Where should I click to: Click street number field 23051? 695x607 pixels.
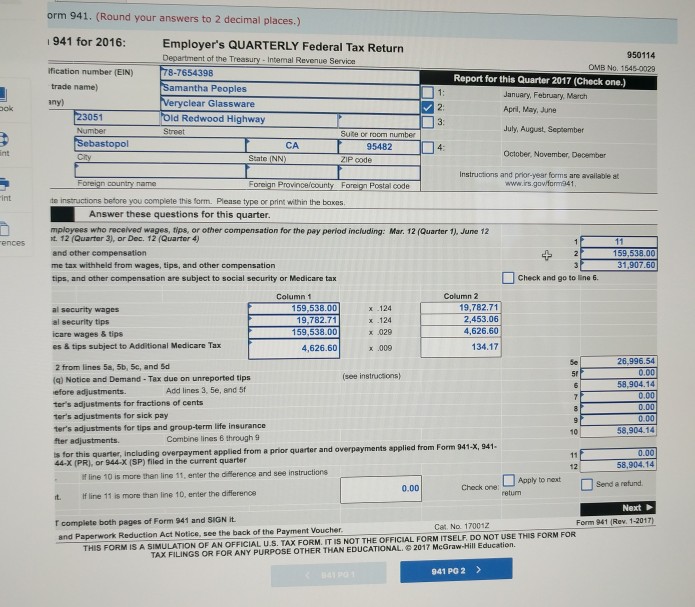pyautogui.click(x=117, y=117)
